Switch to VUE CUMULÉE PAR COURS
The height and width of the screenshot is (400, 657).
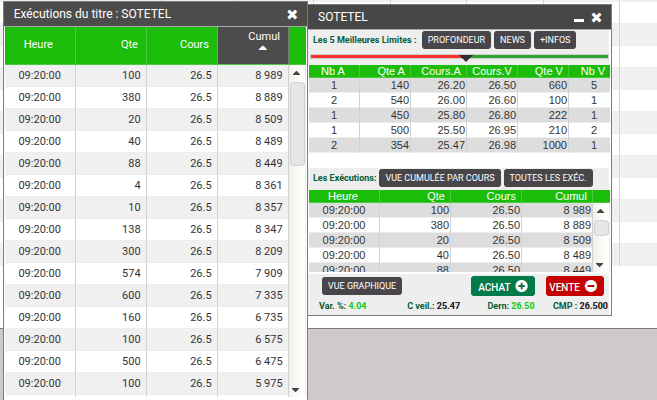point(440,178)
